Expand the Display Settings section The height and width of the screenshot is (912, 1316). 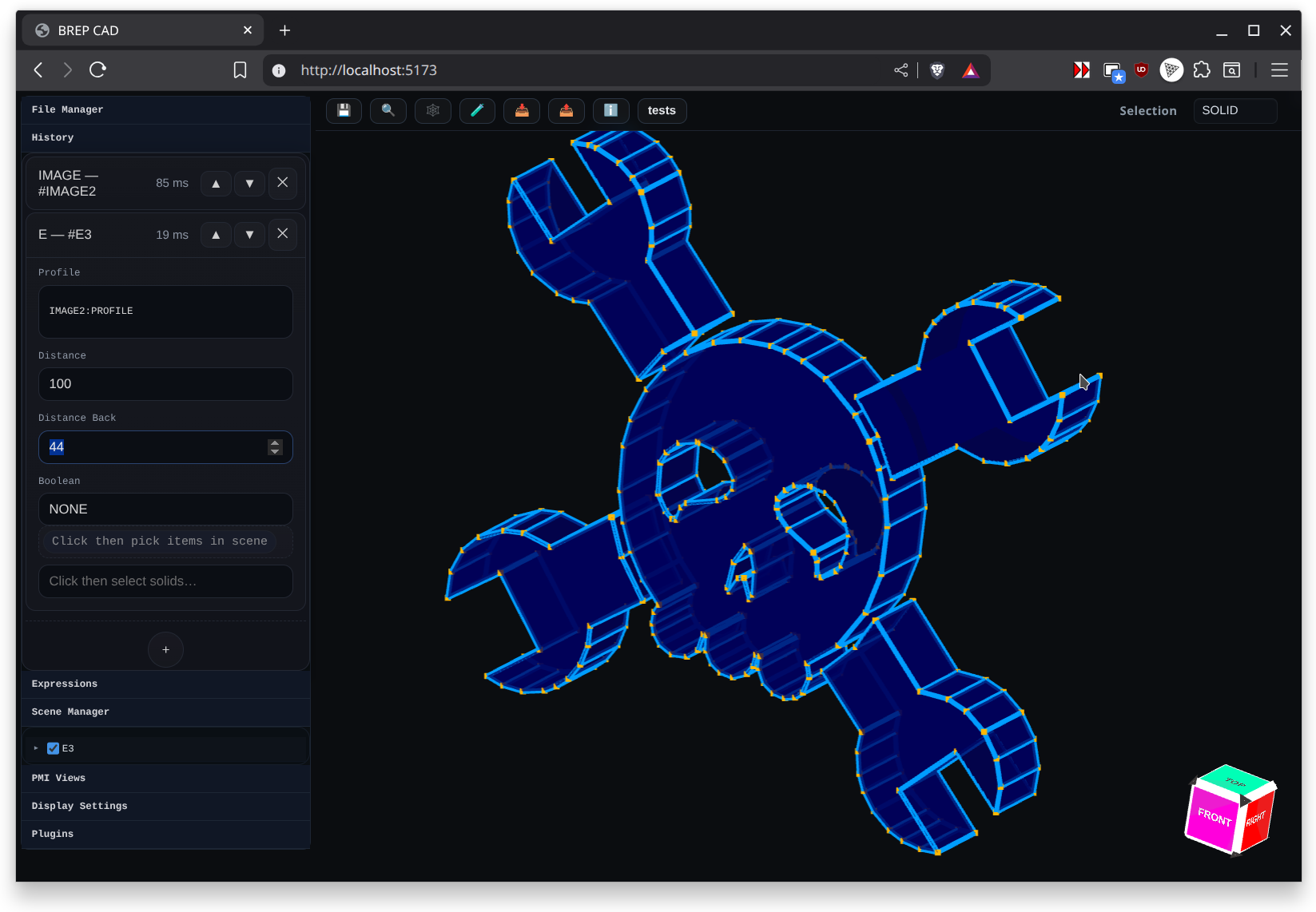[79, 806]
